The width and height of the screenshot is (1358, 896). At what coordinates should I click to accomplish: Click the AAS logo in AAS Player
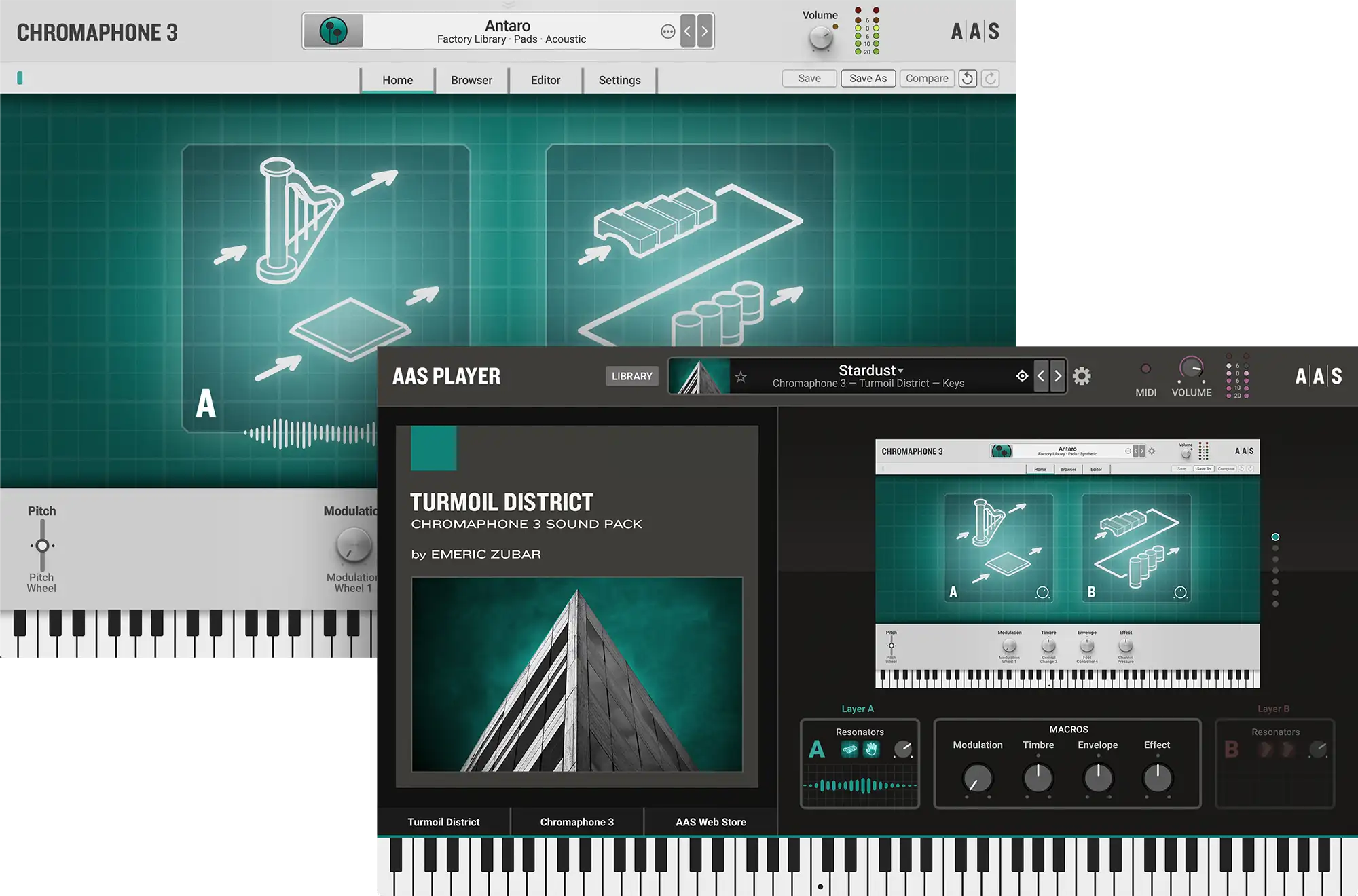1319,376
